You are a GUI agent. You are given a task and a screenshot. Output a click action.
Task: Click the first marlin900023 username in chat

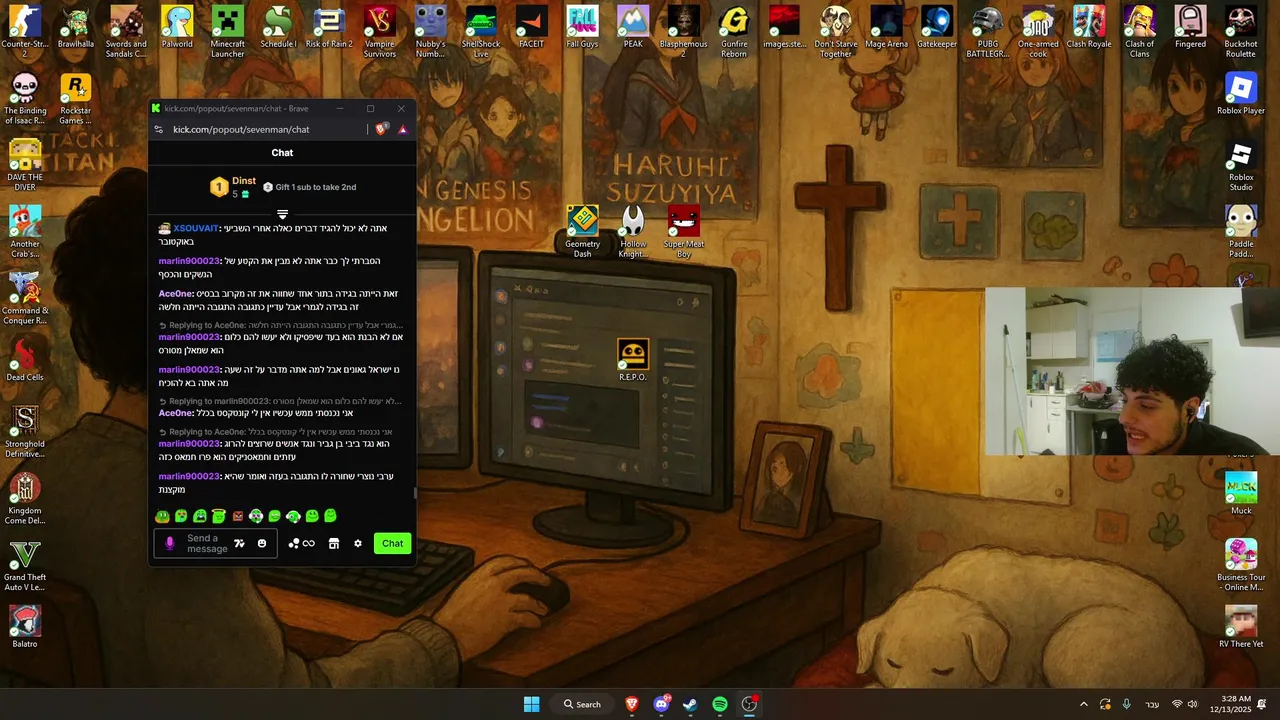tap(188, 261)
